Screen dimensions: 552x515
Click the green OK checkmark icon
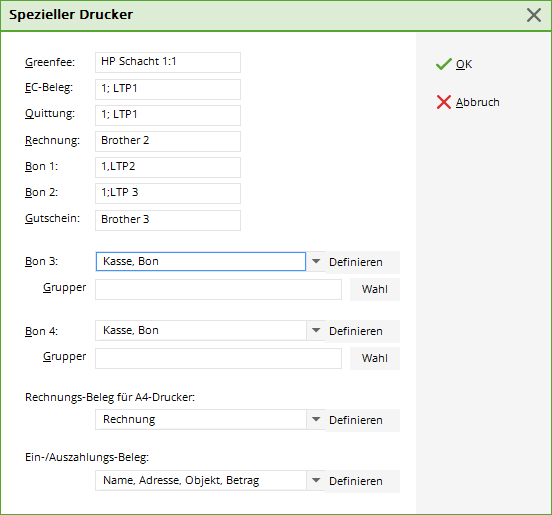pyautogui.click(x=443, y=64)
